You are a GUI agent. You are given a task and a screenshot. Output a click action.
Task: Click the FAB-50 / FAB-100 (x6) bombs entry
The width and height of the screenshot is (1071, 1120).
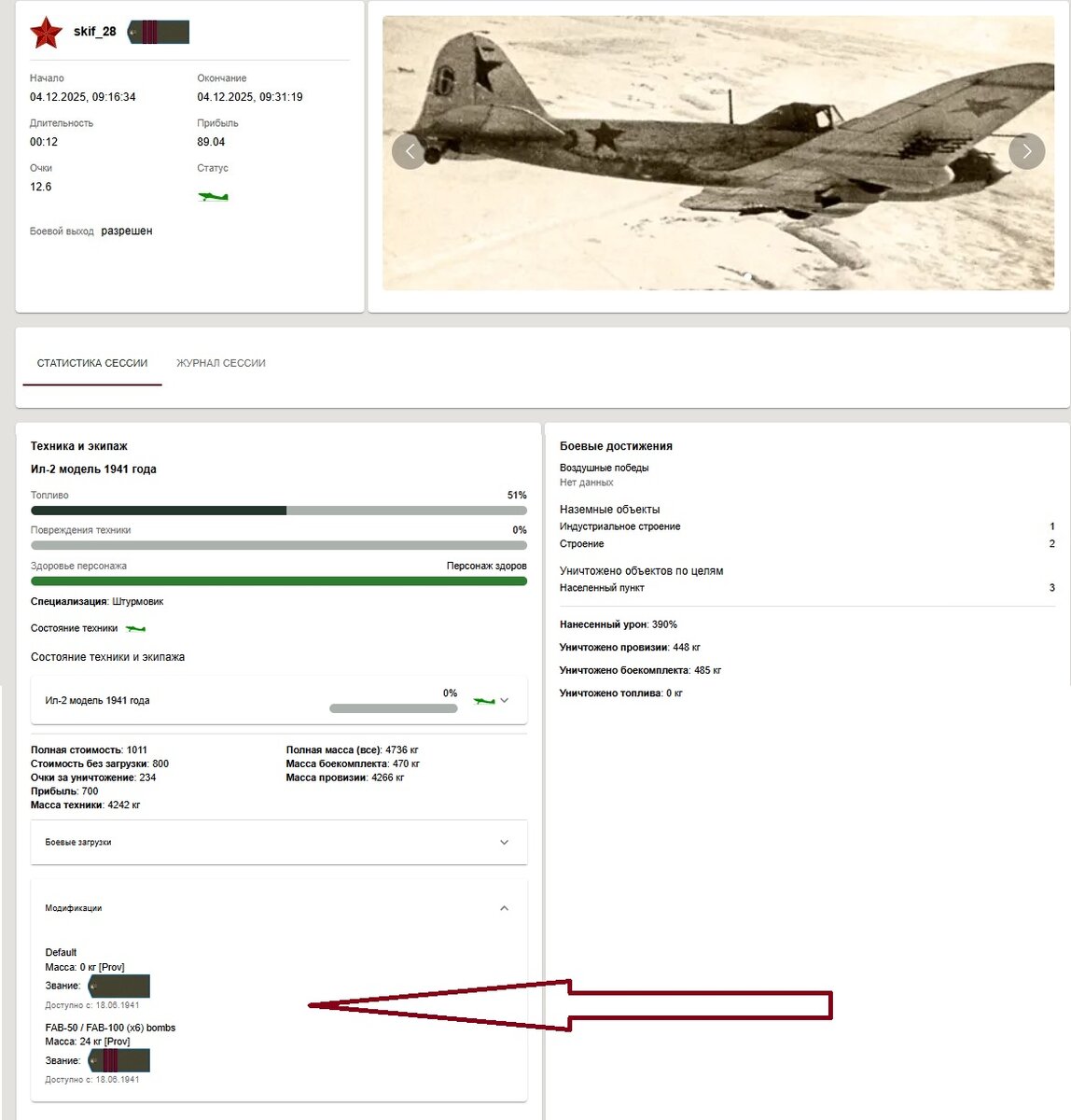tap(110, 1028)
